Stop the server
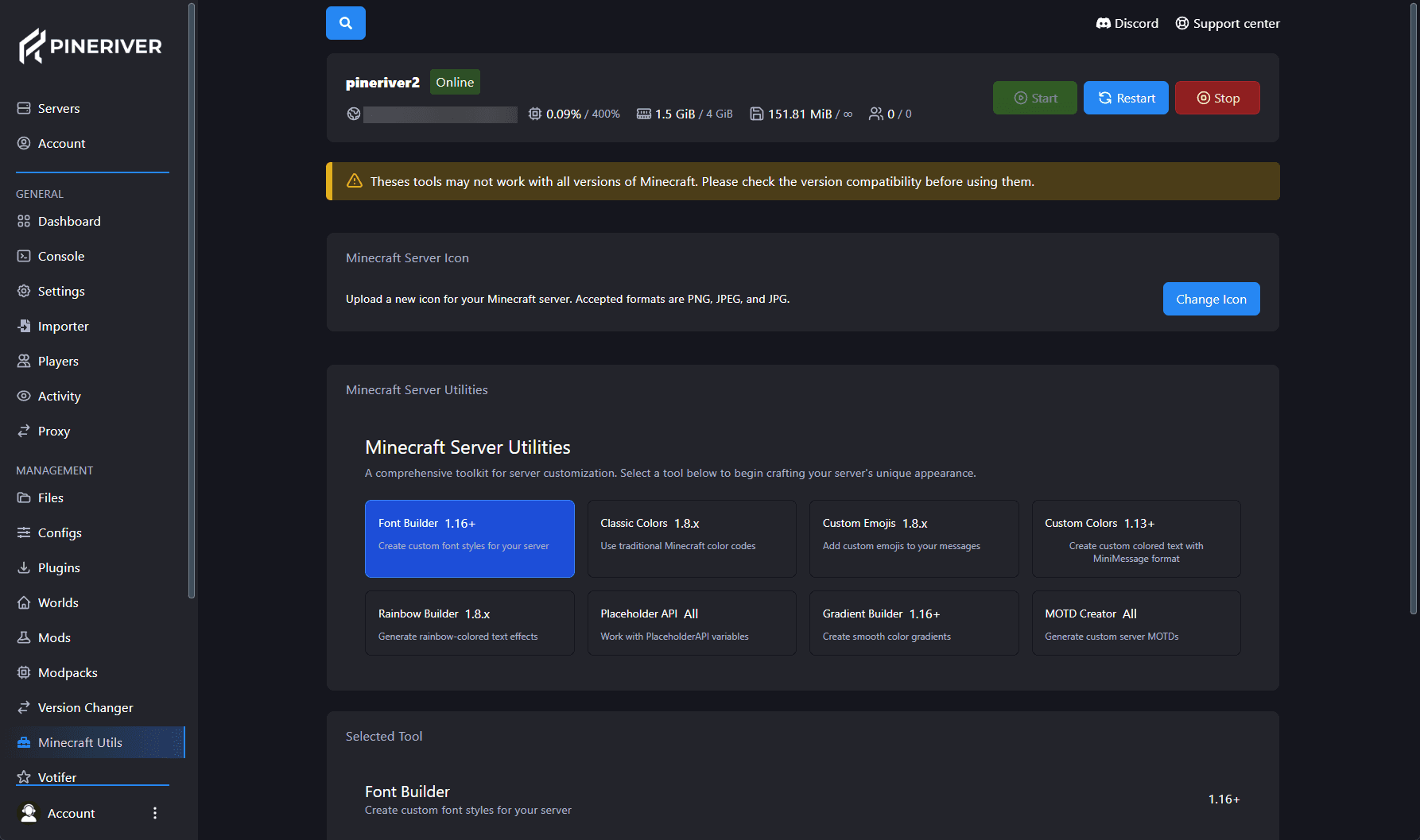This screenshot has height=840, width=1420. (1217, 98)
